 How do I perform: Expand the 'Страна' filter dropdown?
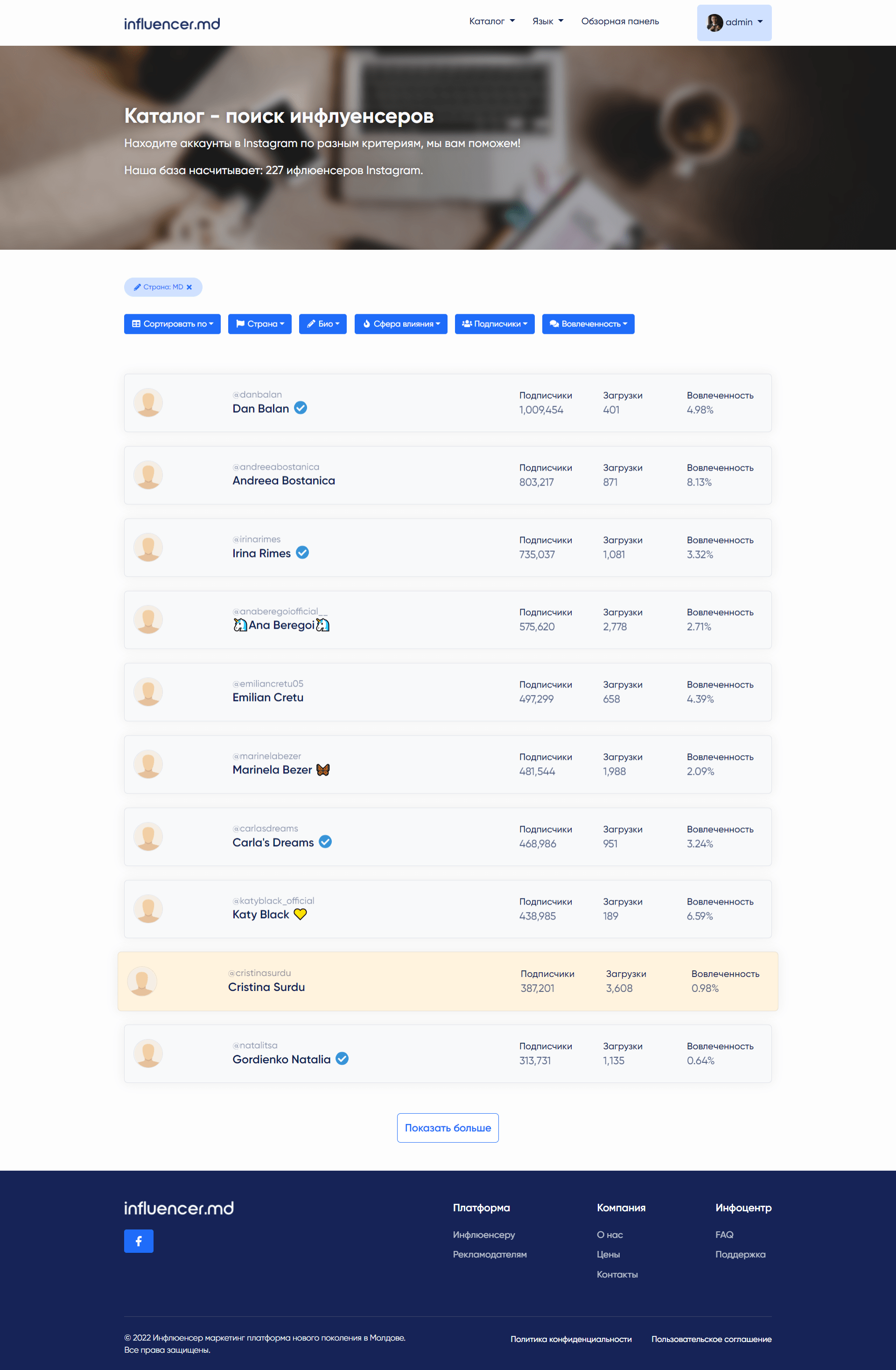(259, 324)
